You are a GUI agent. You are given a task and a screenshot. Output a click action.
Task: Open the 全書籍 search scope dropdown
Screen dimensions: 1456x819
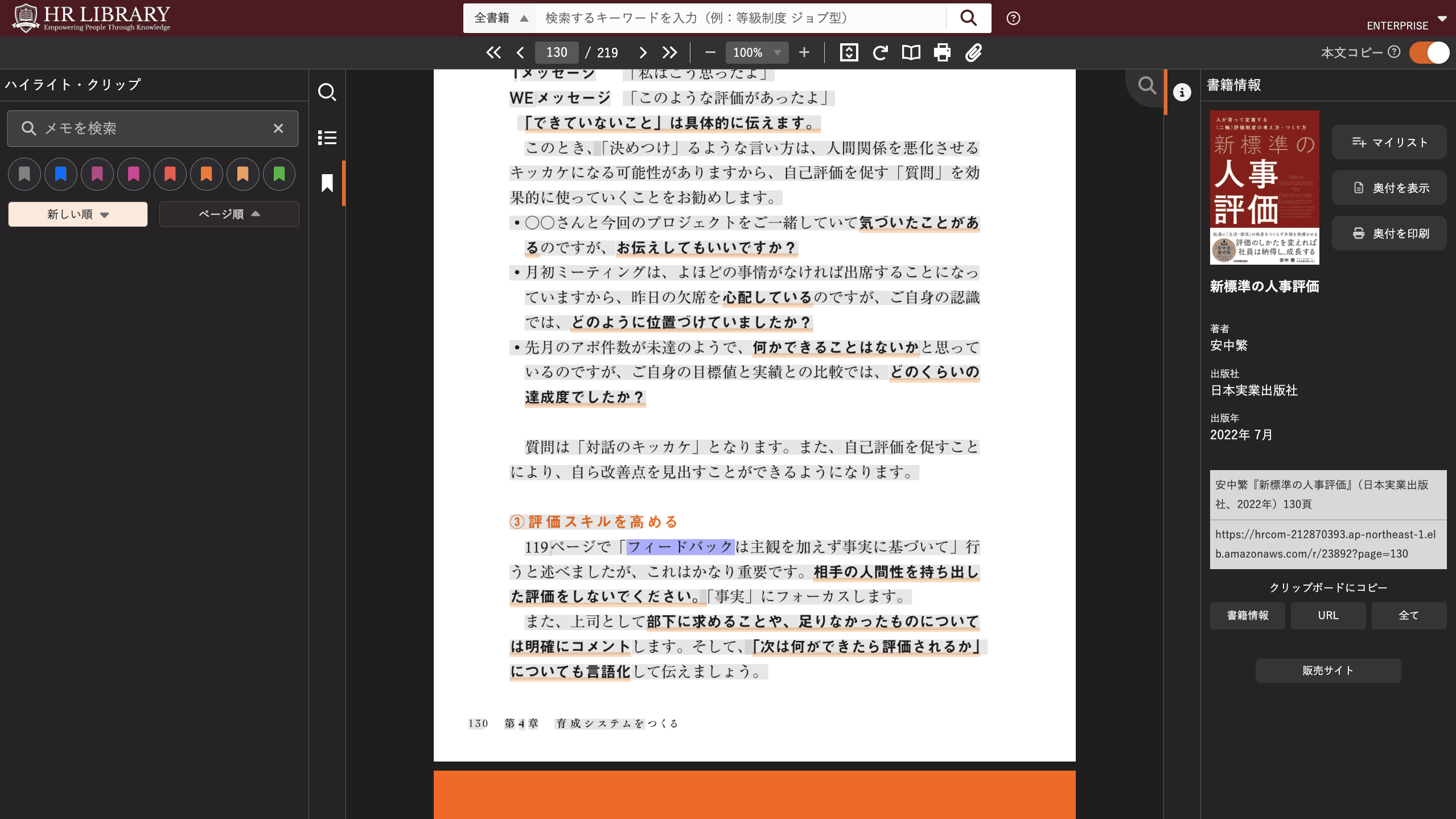pyautogui.click(x=501, y=18)
